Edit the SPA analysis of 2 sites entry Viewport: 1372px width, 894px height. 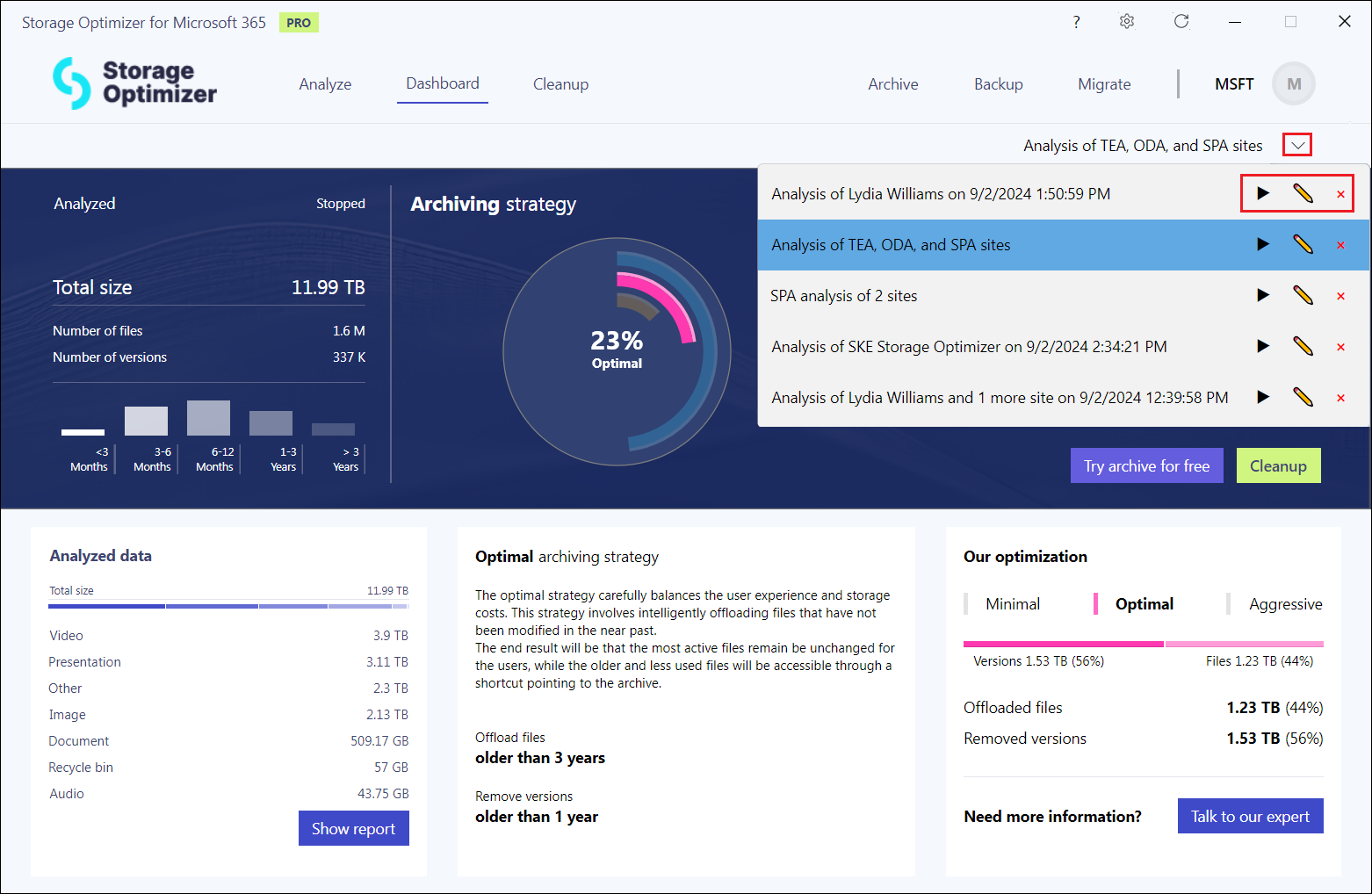tap(1303, 296)
